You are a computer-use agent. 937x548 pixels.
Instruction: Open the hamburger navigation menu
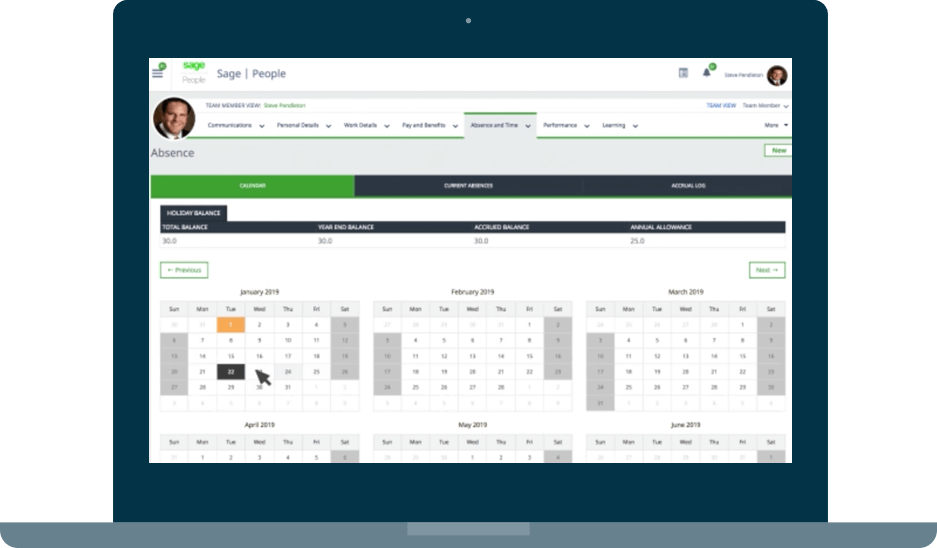157,73
